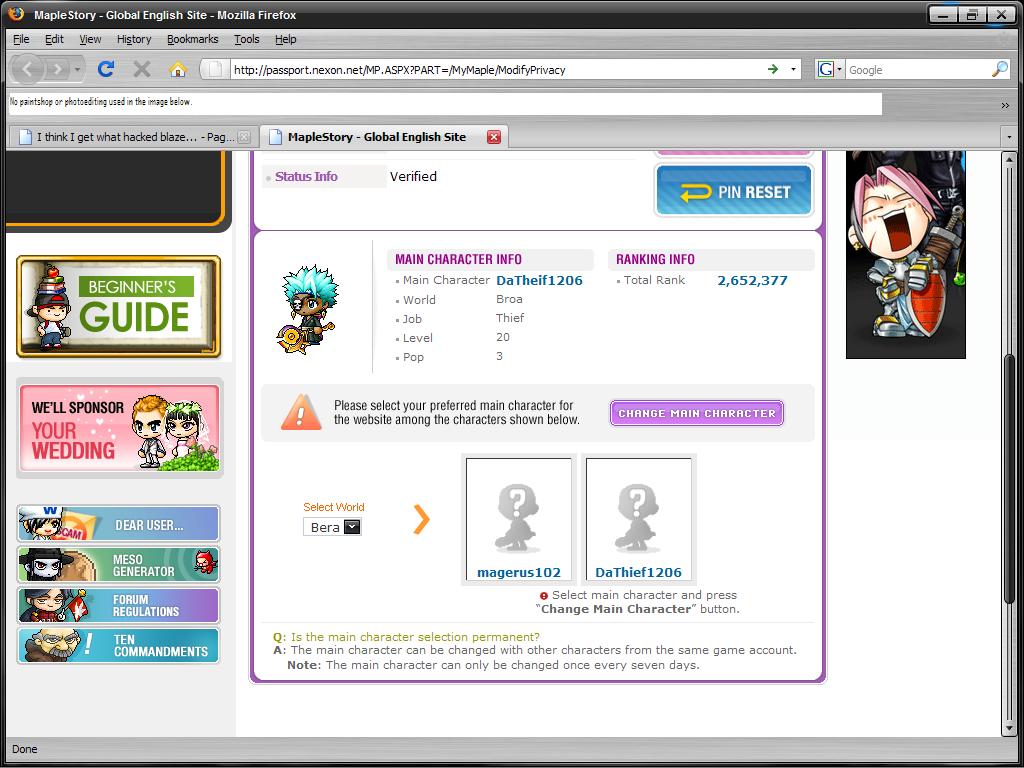Click the search magnifier icon
This screenshot has width=1024, height=768.
999,69
